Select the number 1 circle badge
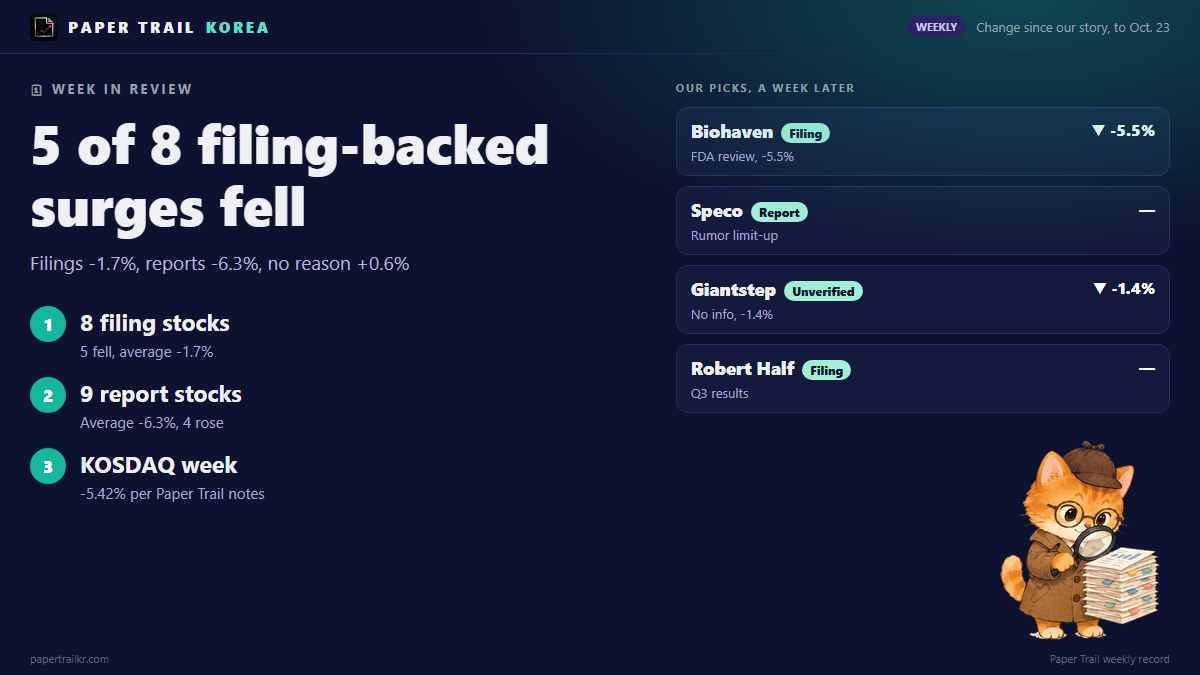 47,324
